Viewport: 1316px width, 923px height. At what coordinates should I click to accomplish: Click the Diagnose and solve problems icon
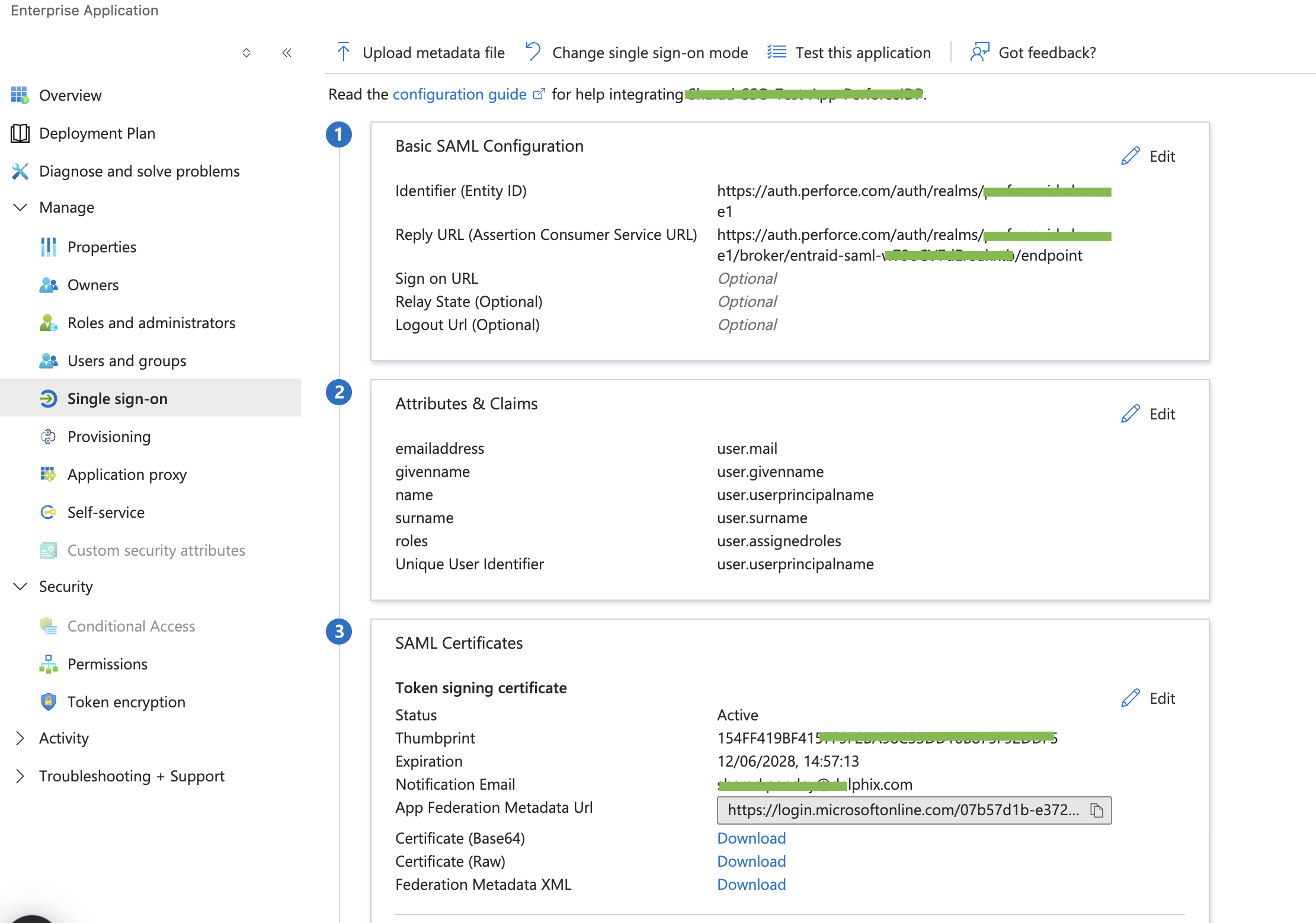pyautogui.click(x=20, y=171)
